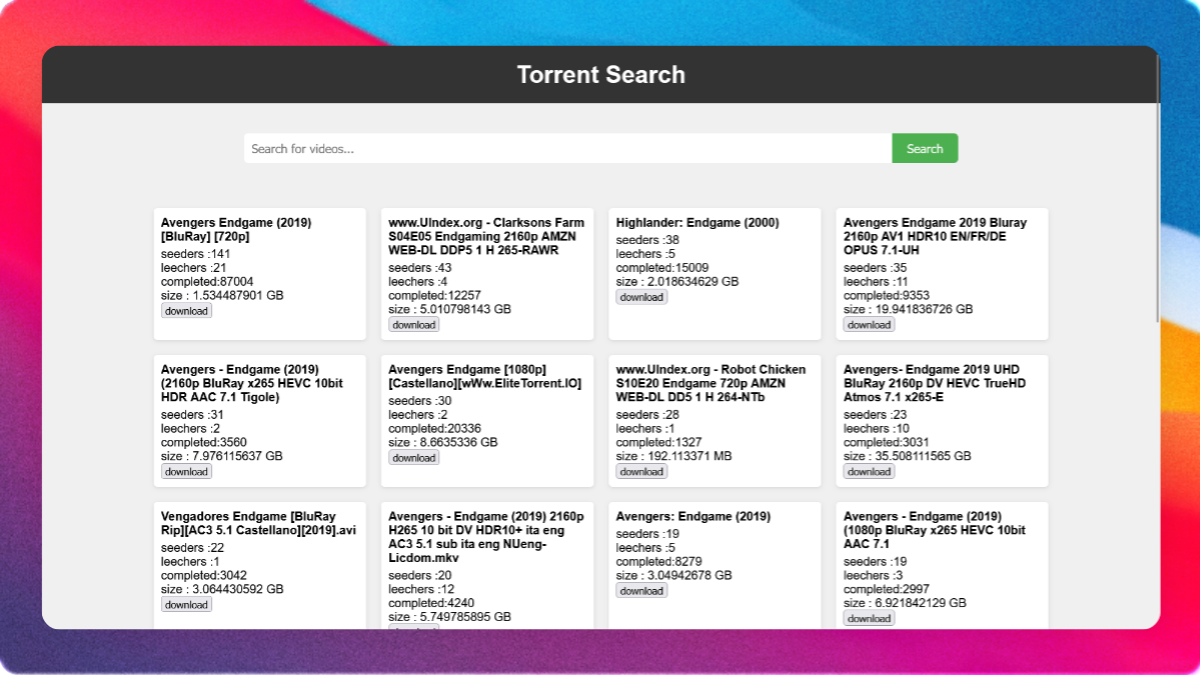
Task: Click "size : 3.064430592 GB" text
Action: (222, 590)
